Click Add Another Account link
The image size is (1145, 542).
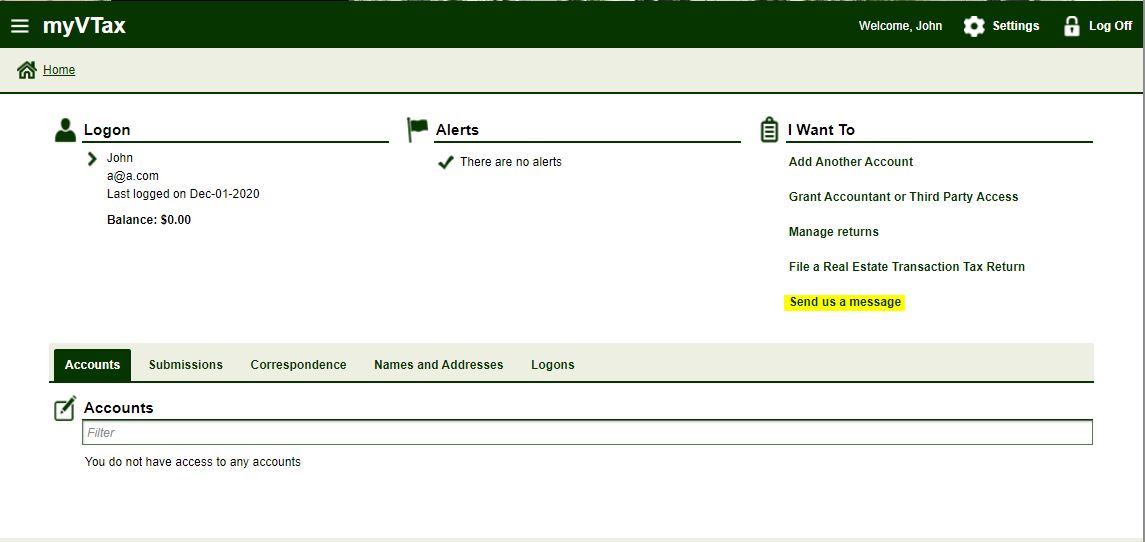(x=851, y=161)
